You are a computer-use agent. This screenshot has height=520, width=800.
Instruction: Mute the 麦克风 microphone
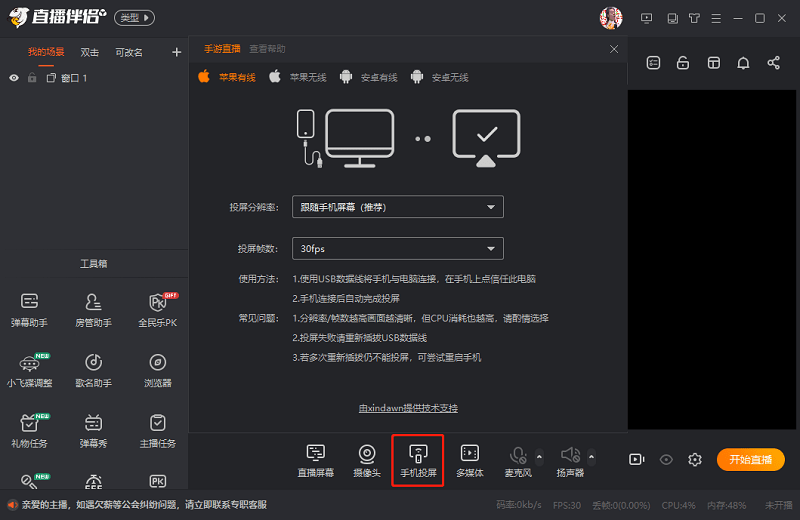point(518,455)
